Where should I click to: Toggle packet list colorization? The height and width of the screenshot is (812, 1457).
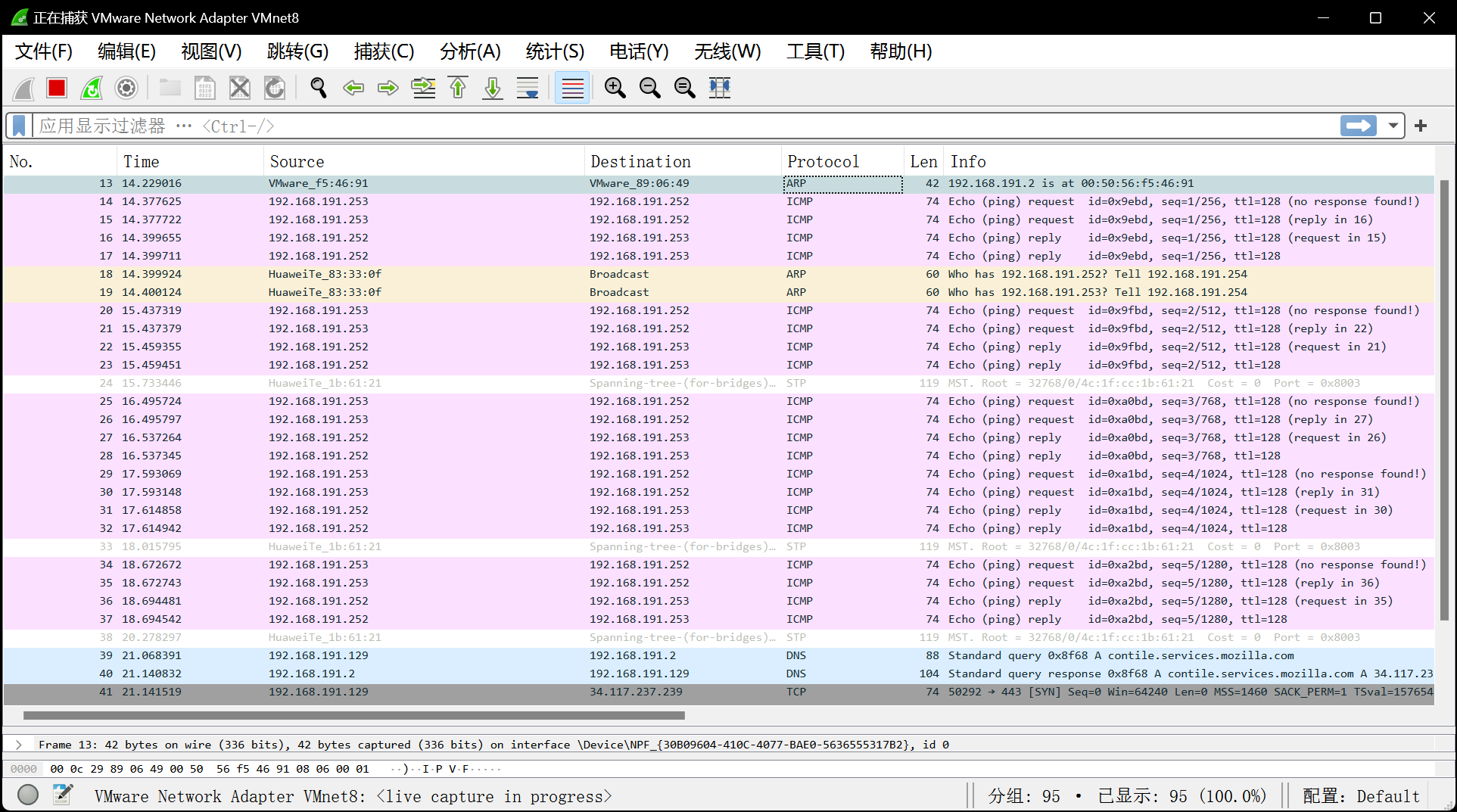572,89
